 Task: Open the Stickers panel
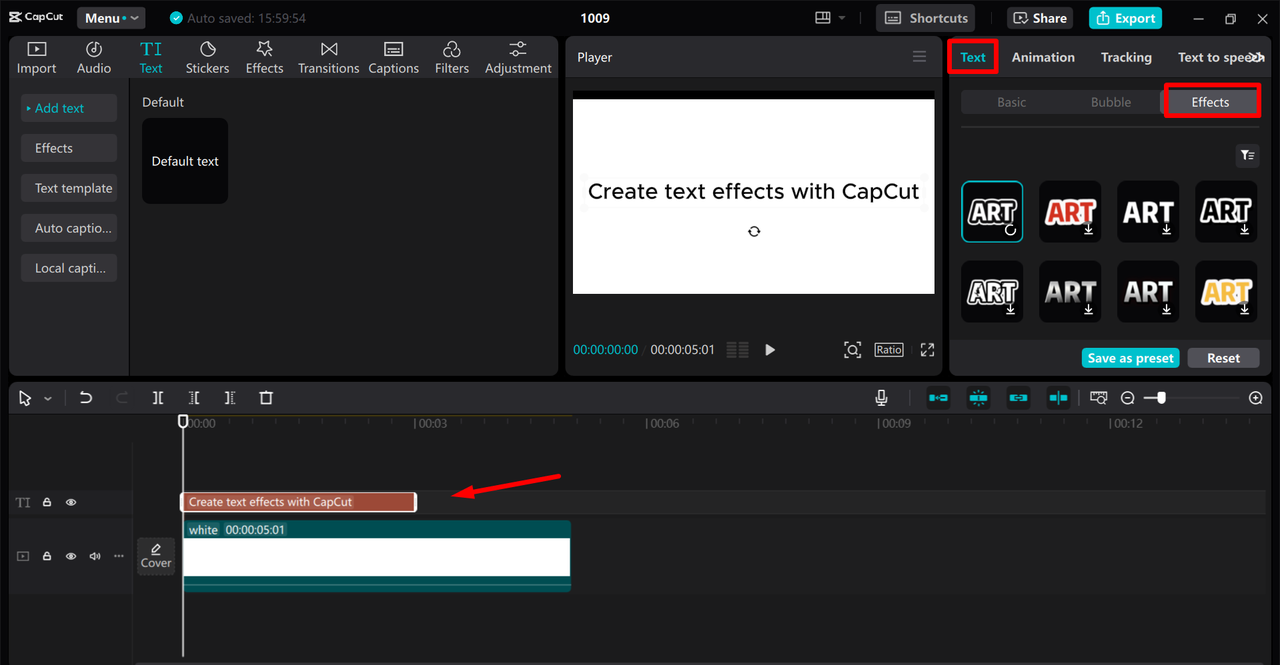pyautogui.click(x=207, y=58)
